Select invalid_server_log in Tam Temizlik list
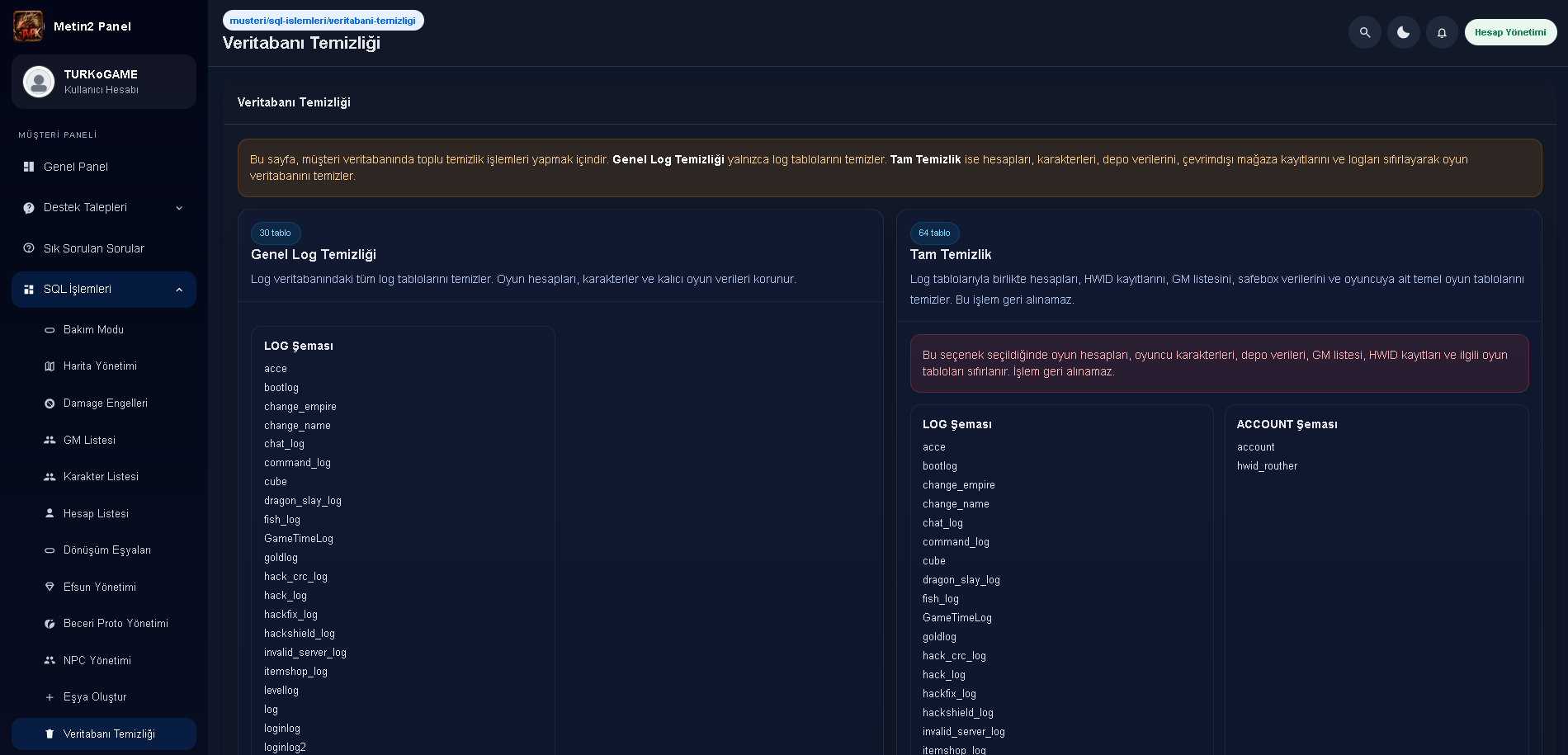 click(964, 732)
